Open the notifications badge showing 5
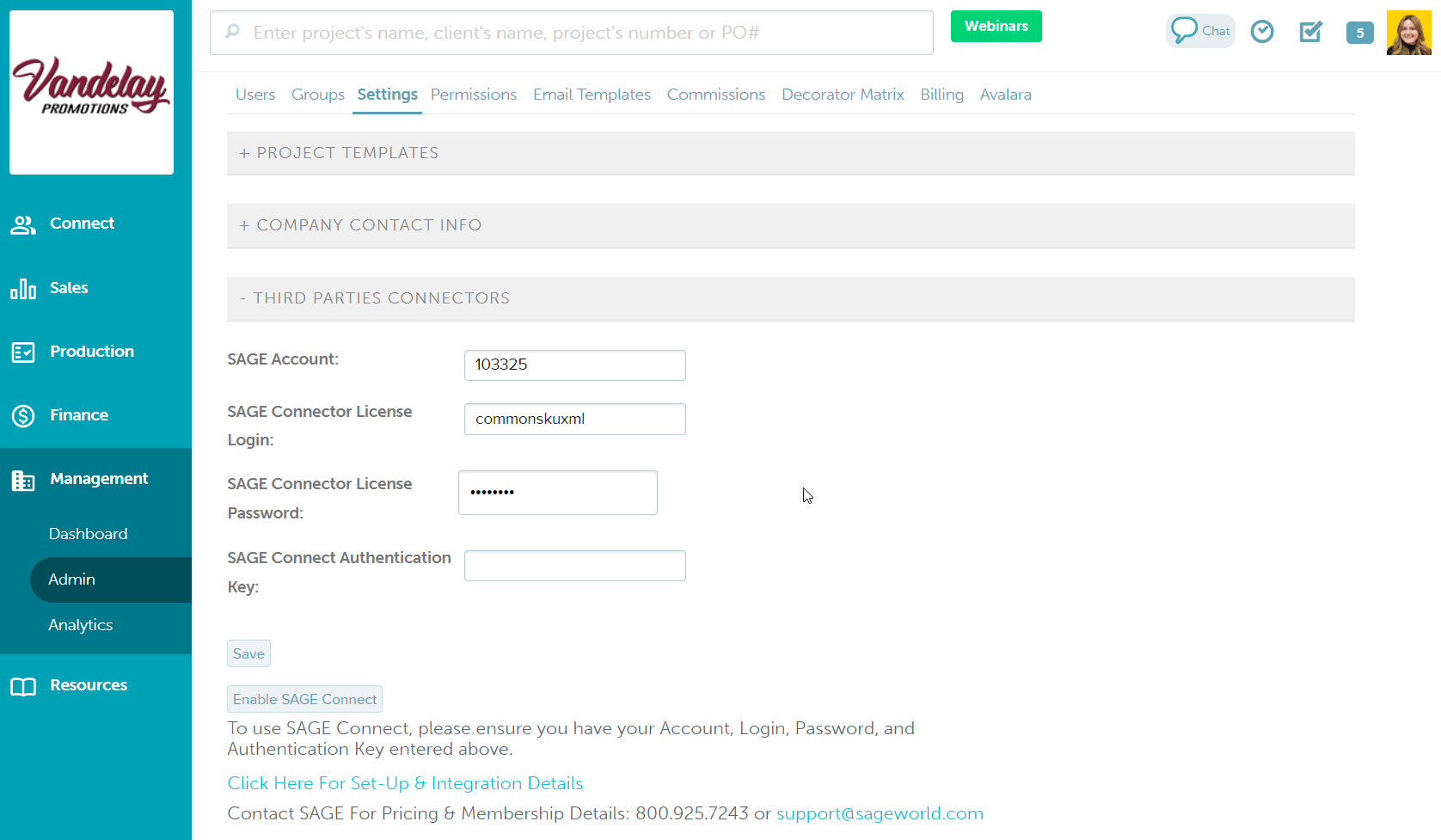Screen dimensions: 1441x840 pos(1359,33)
